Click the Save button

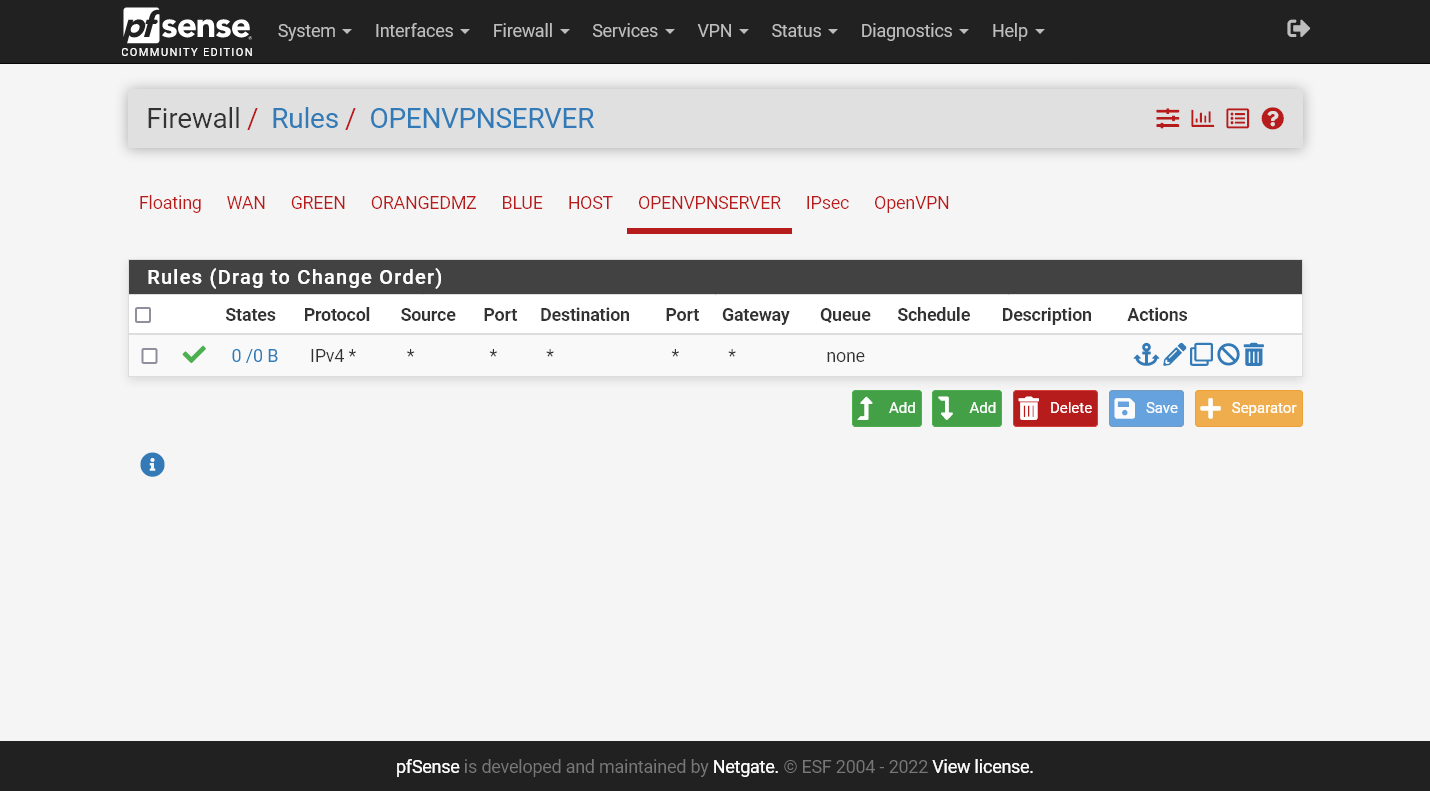tap(1146, 408)
